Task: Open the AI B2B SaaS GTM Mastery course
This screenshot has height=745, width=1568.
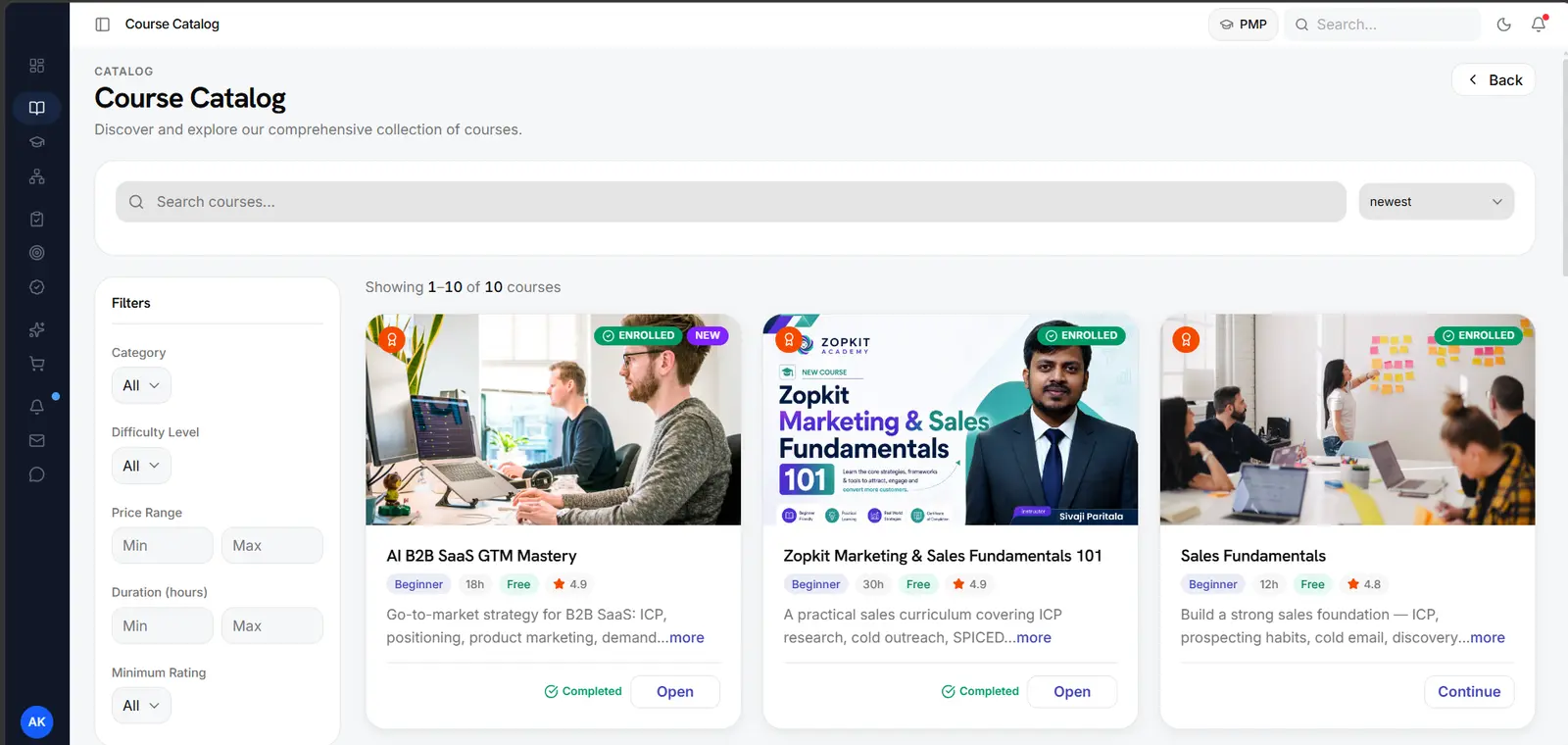Action: pos(675,692)
